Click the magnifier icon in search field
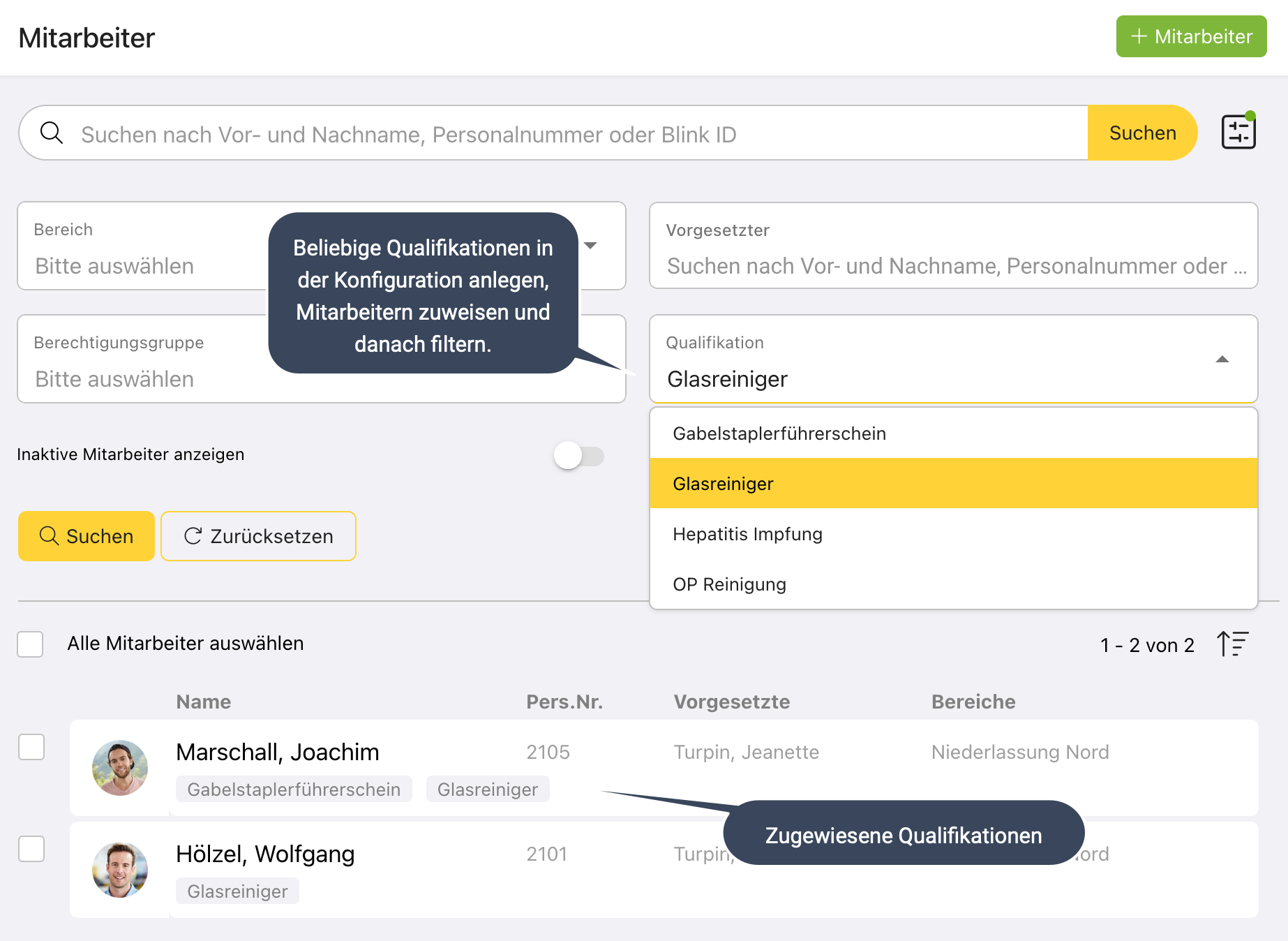Image resolution: width=1288 pixels, height=941 pixels. point(52,133)
